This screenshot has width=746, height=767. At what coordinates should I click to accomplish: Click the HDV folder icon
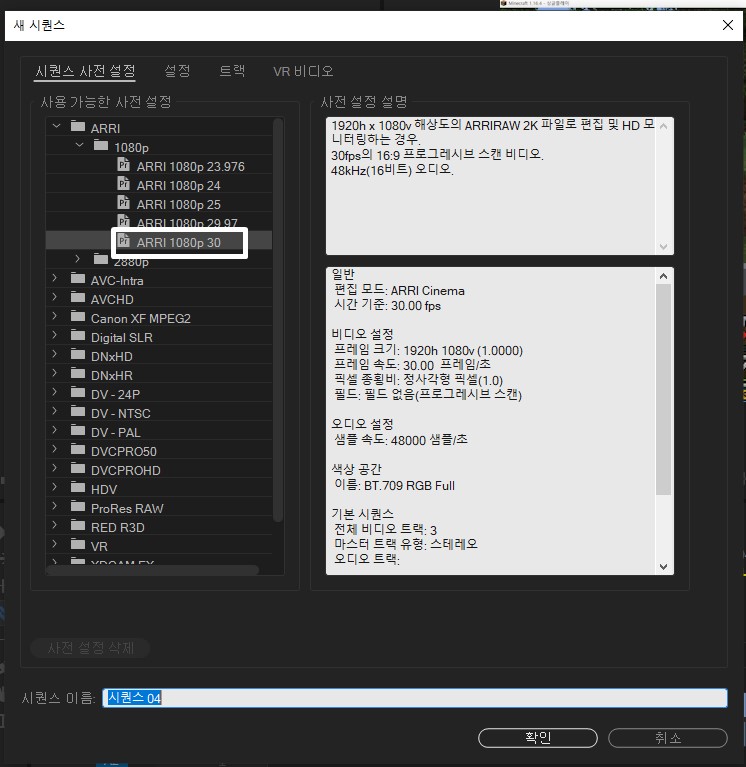(x=78, y=488)
